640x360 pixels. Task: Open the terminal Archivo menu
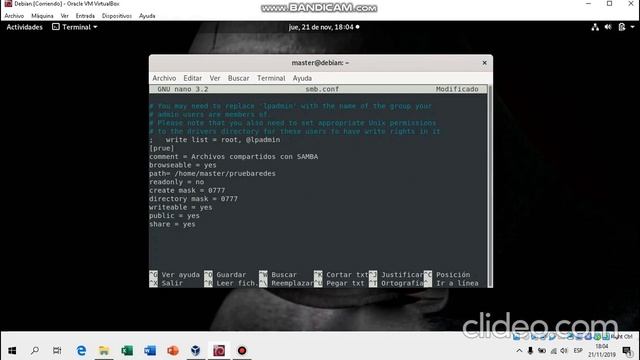164,78
